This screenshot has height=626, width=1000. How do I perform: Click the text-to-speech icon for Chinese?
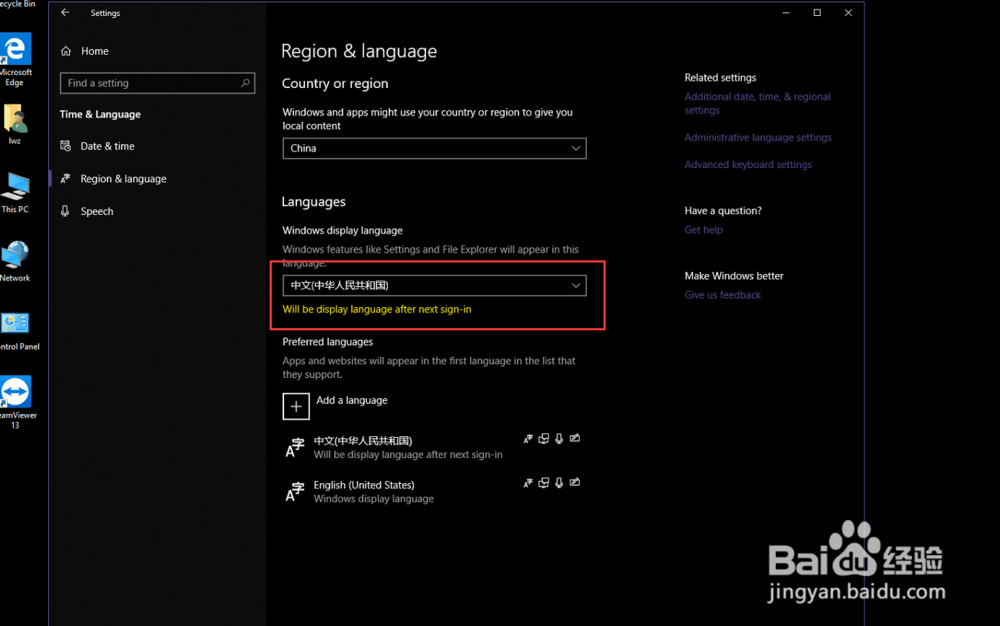point(543,439)
